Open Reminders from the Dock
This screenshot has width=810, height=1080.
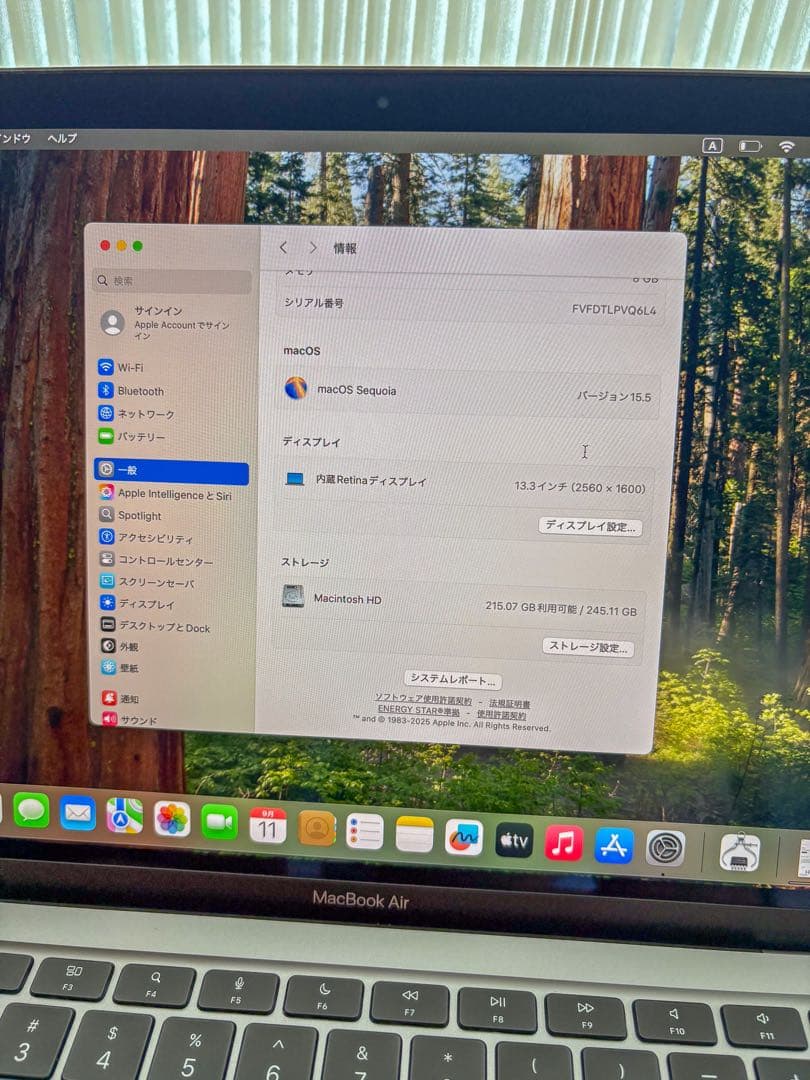click(365, 831)
